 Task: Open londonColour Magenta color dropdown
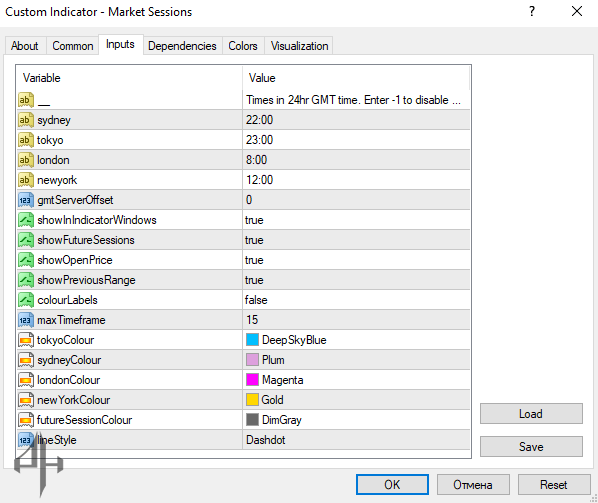[x=356, y=380]
